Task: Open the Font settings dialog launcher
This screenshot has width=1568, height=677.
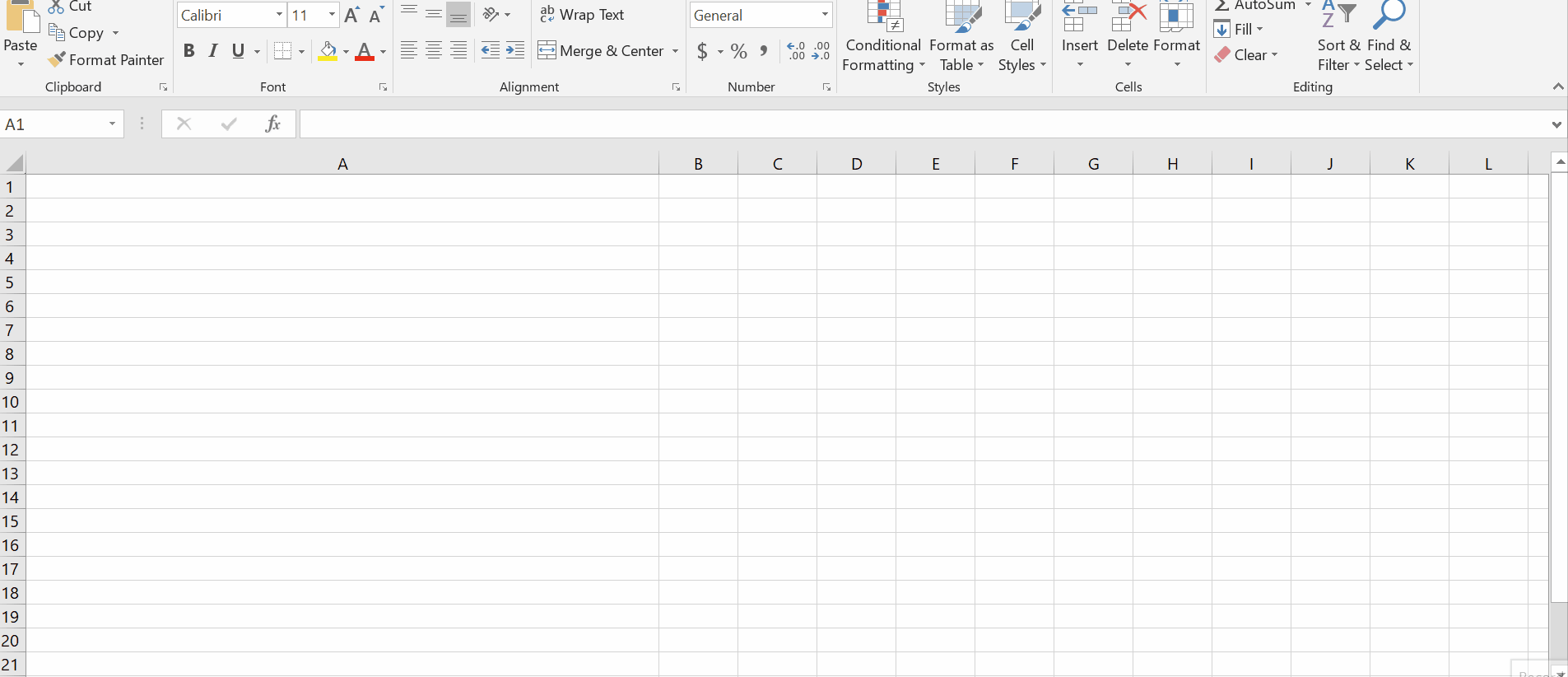Action: (x=383, y=87)
